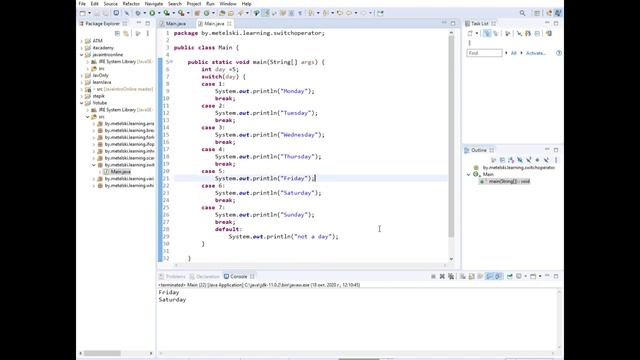Open the Refactor menu
Screen dimensions: 640x360
tap(131, 4)
